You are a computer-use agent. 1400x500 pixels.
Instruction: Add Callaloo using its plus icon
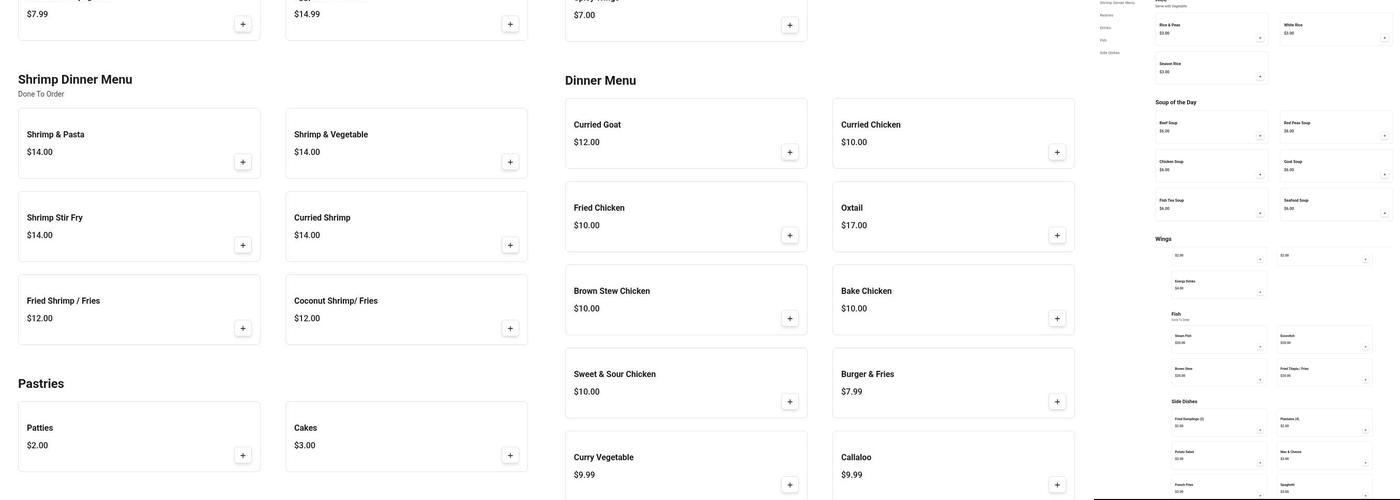click(x=1057, y=485)
